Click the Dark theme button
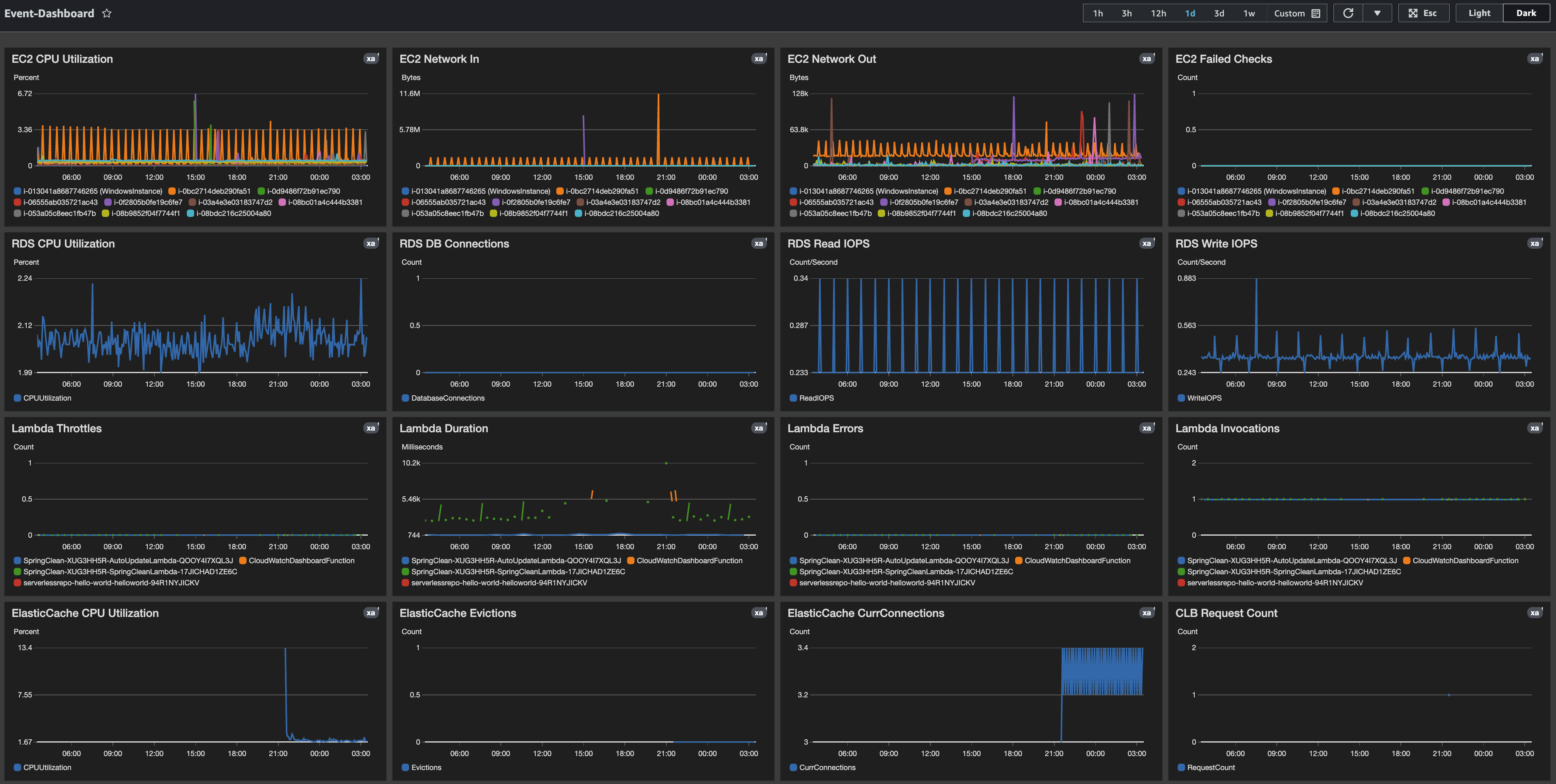This screenshot has width=1556, height=784. point(1525,13)
